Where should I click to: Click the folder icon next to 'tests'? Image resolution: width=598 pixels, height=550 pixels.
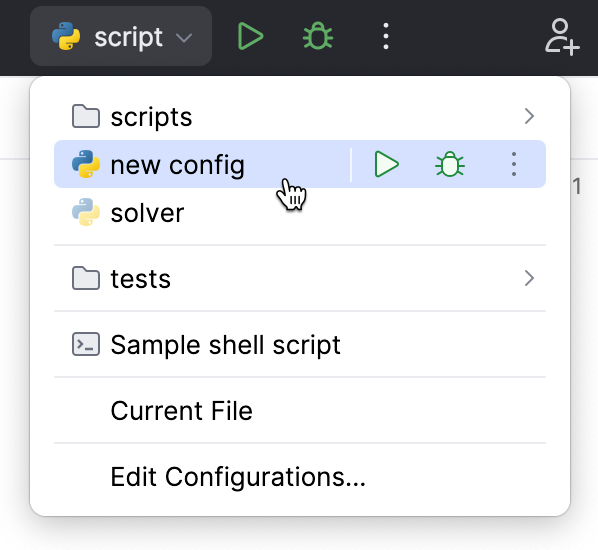point(86,278)
